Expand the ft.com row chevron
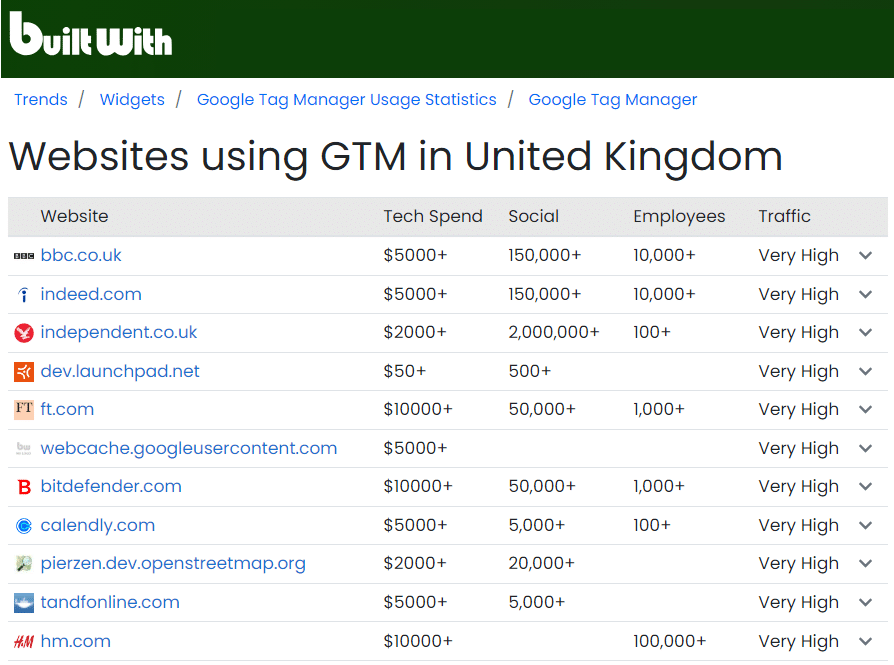Viewport: 894px width, 665px height. [x=865, y=409]
